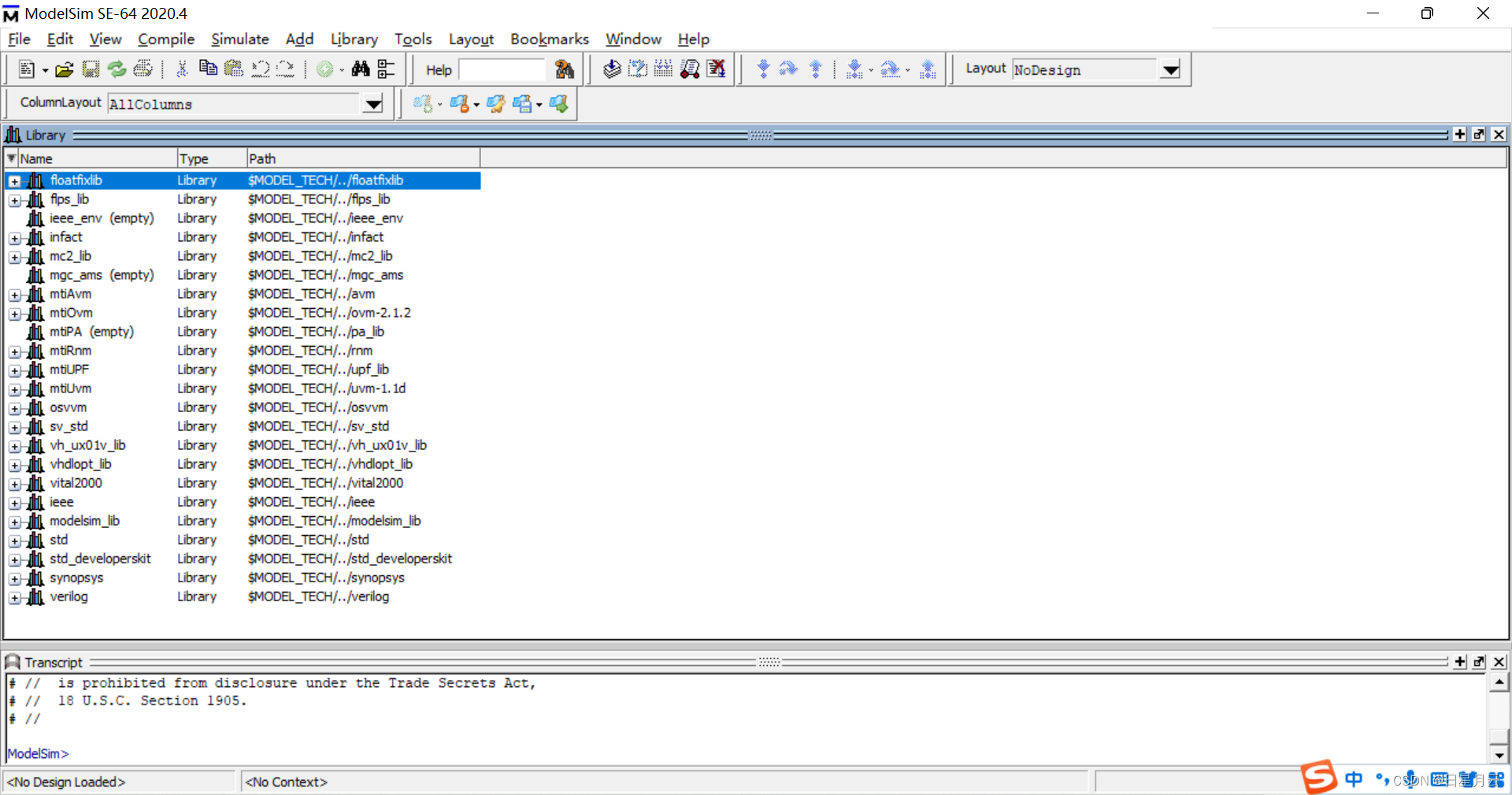Viewport: 1512px width, 795px height.
Task: Click the help search binoculars icon
Action: [x=565, y=69]
